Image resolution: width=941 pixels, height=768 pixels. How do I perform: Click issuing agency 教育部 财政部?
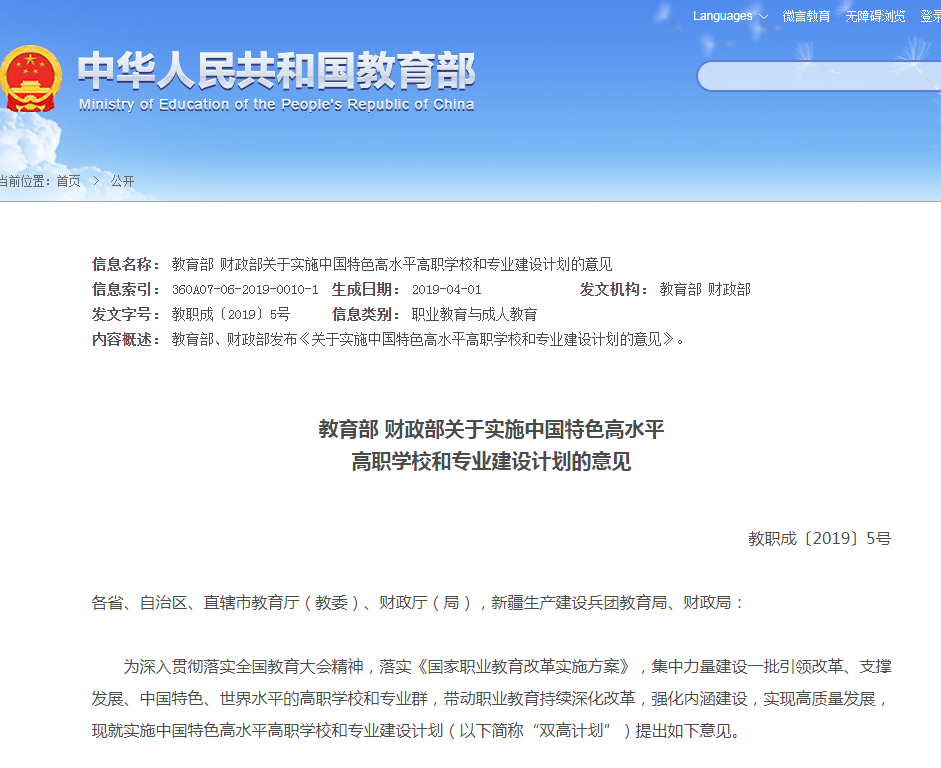(x=705, y=289)
